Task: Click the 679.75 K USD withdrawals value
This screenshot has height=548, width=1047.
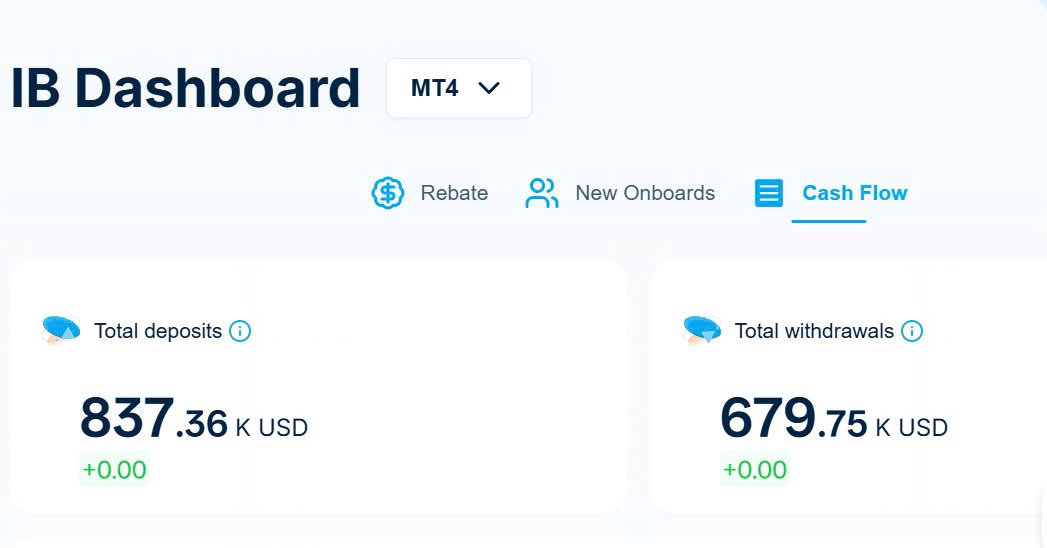Action: click(x=833, y=420)
